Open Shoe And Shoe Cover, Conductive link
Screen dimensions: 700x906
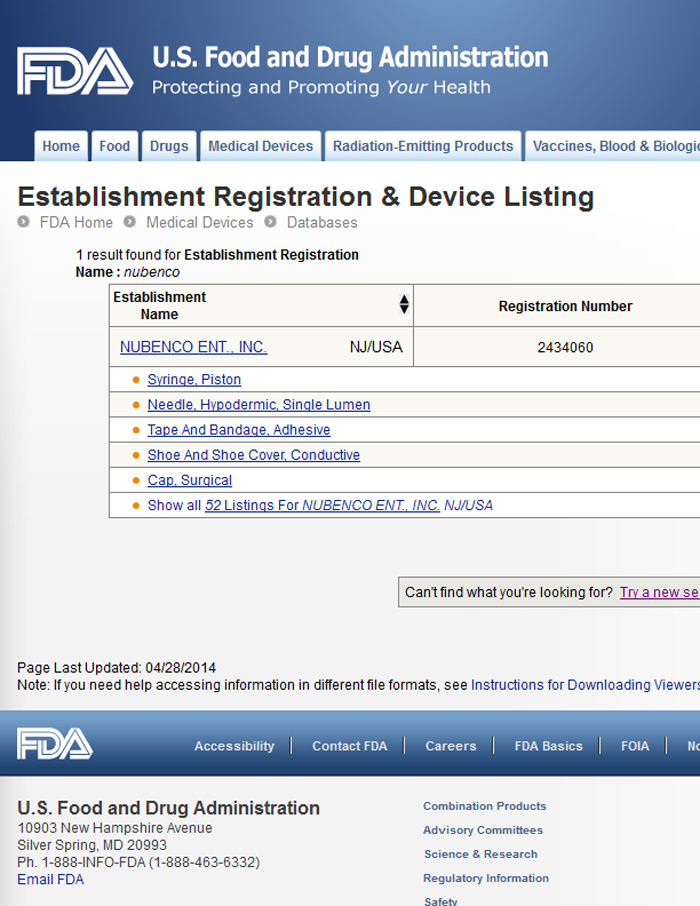[254, 455]
